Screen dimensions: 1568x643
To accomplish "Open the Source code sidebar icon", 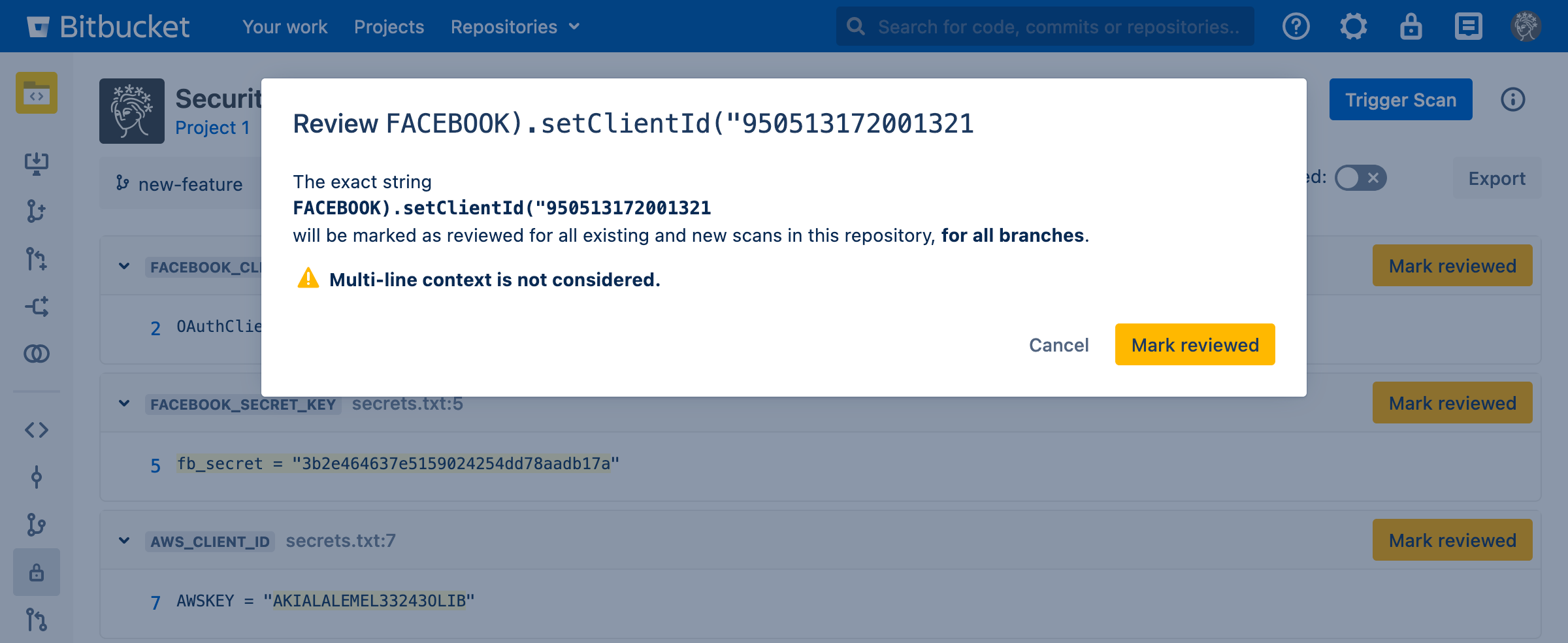I will pyautogui.click(x=37, y=429).
